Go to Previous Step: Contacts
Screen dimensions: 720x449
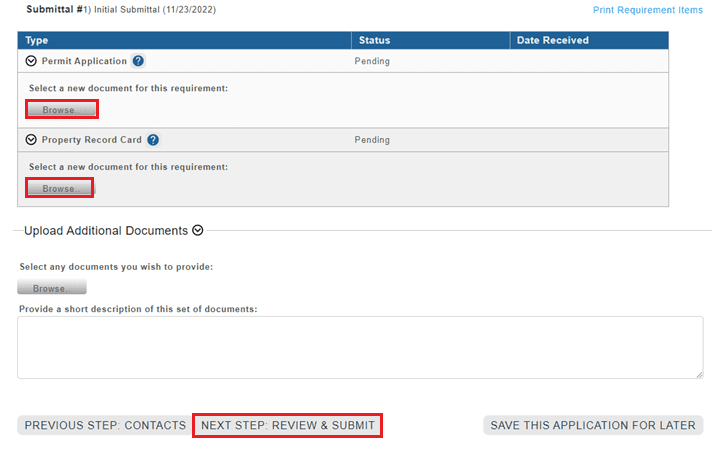click(x=105, y=425)
